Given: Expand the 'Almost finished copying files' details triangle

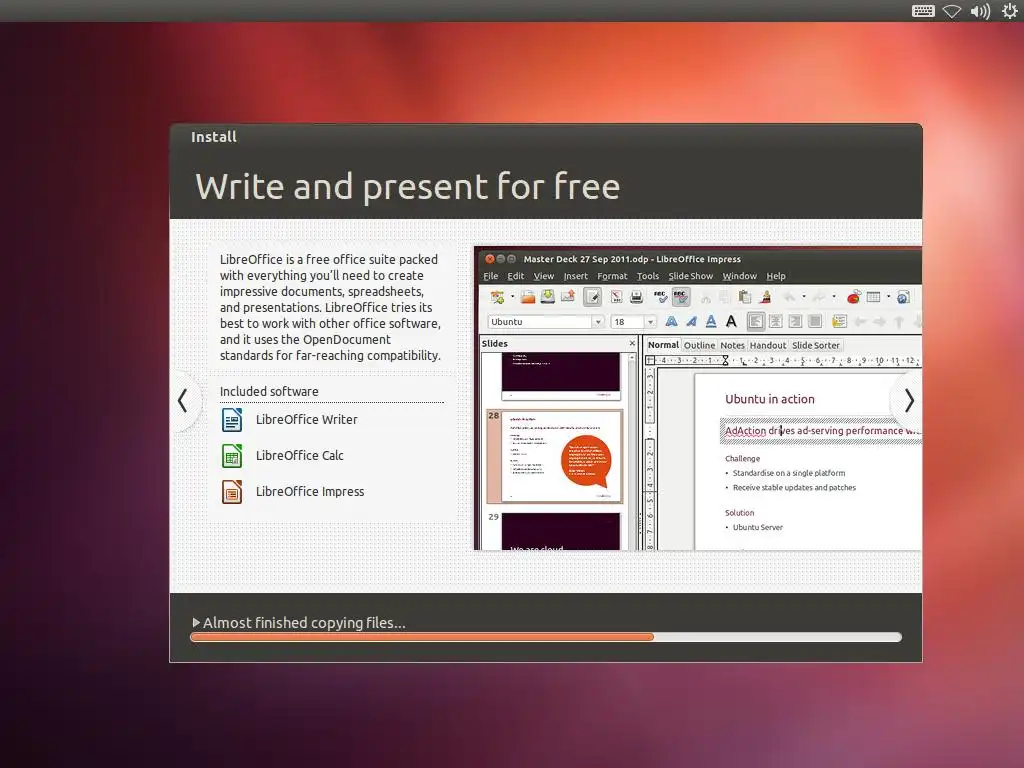Looking at the screenshot, I should click(196, 622).
